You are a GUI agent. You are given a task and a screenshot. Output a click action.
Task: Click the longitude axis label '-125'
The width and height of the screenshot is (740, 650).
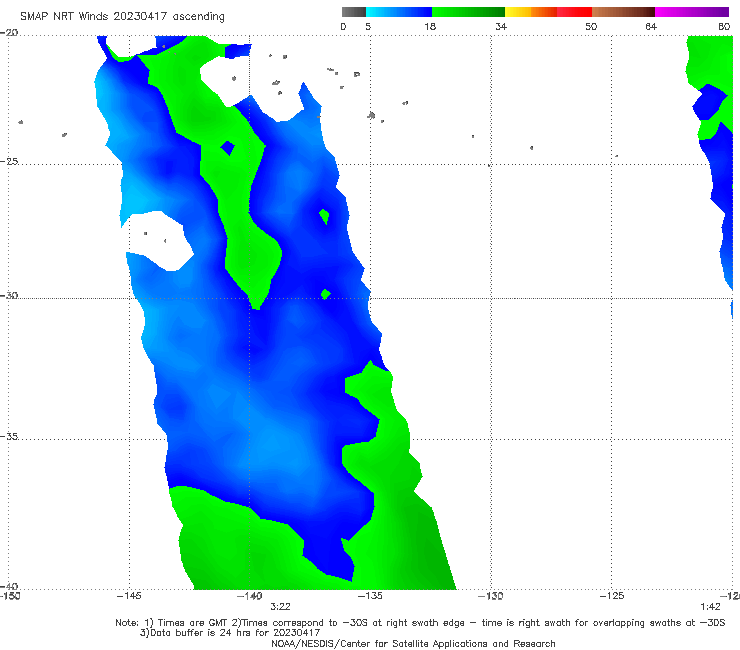pyautogui.click(x=612, y=596)
